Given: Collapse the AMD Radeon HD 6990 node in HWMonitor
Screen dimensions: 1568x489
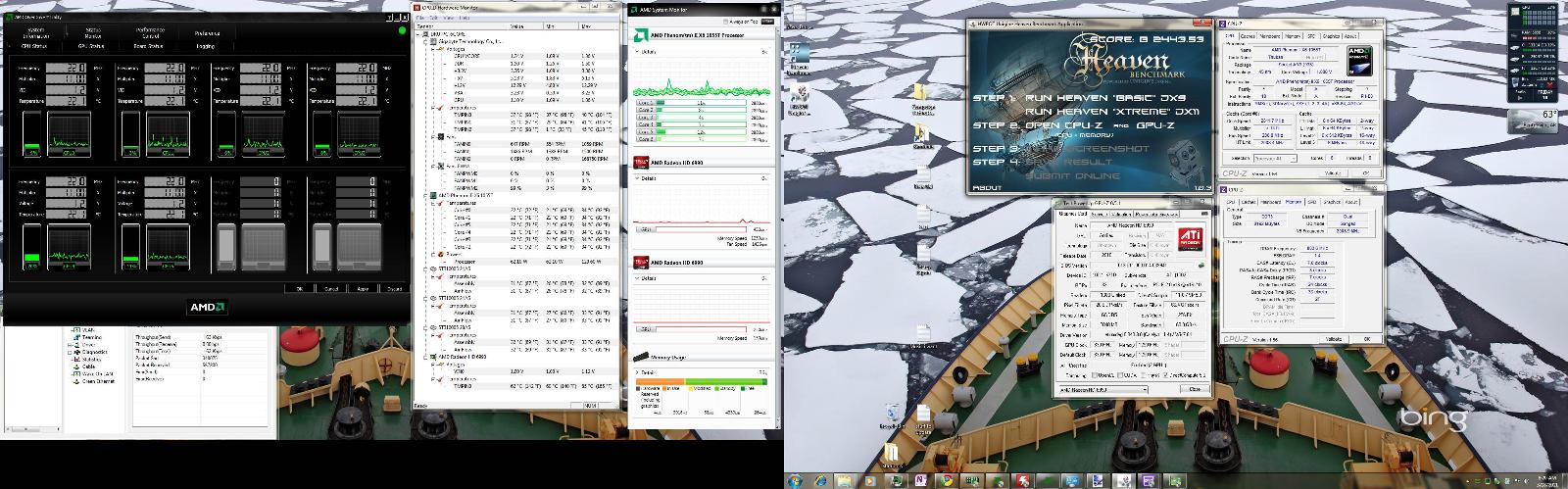Looking at the screenshot, I should coord(424,357).
